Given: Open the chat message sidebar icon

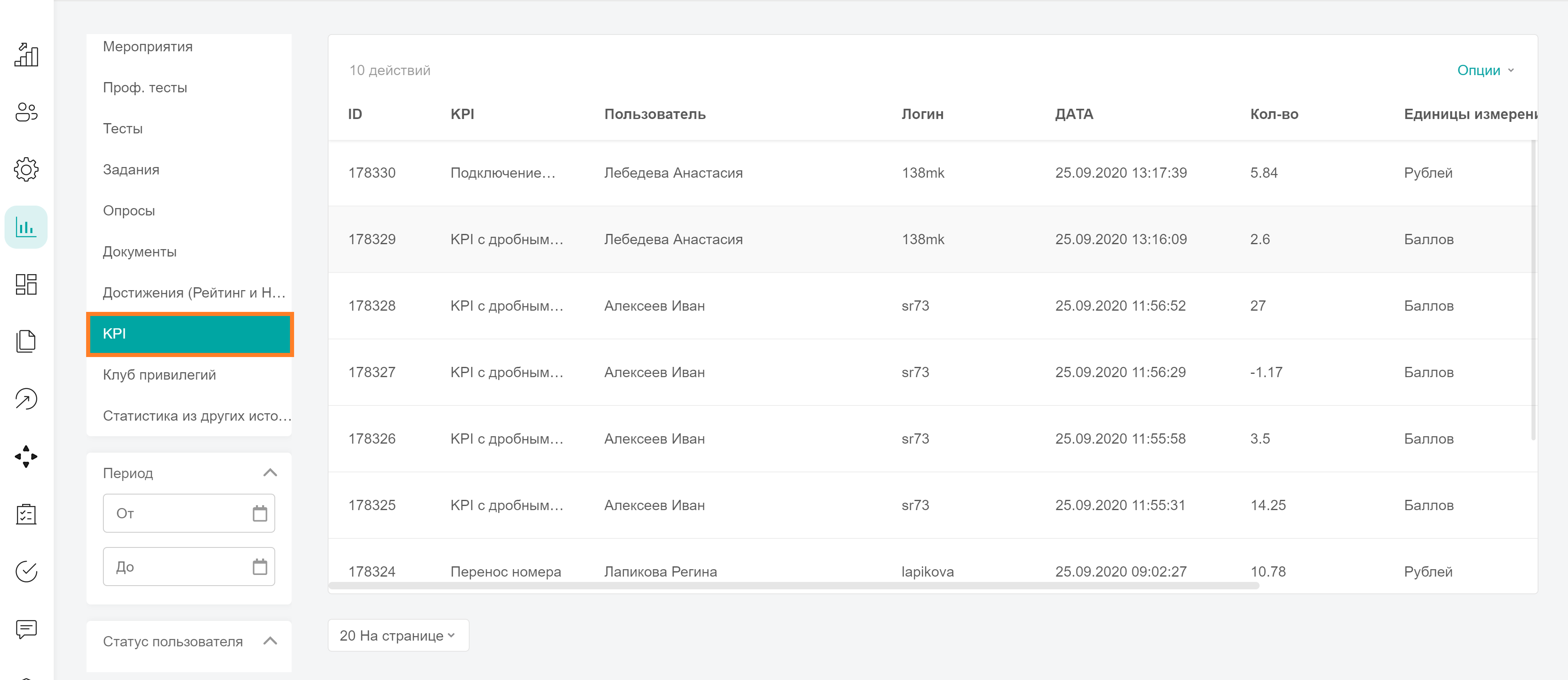Looking at the screenshot, I should pos(26,629).
